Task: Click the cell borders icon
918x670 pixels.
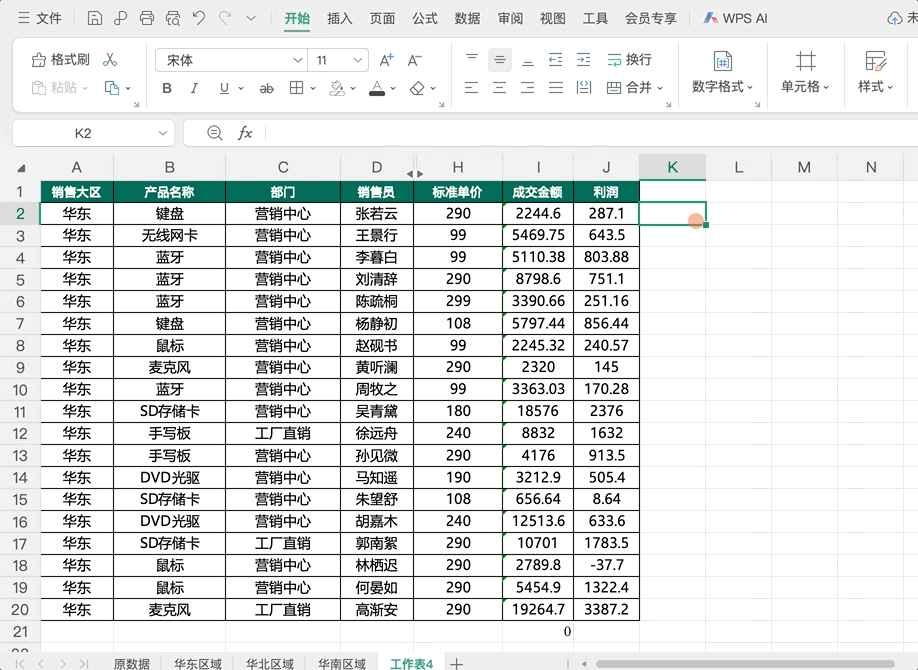Action: 296,88
